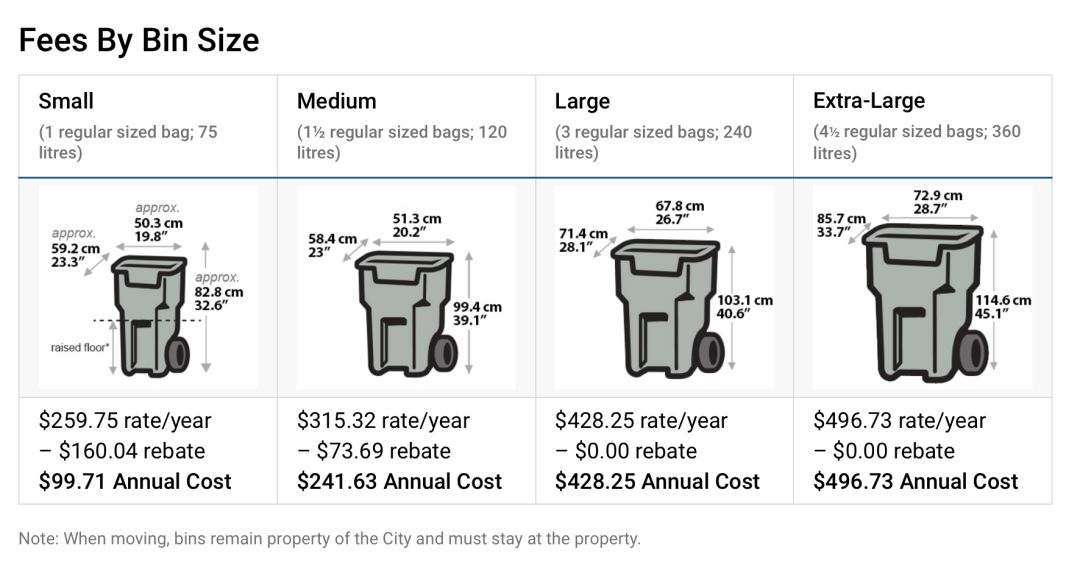Select the Large column heading
The width and height of the screenshot is (1080, 562).
coord(583,101)
